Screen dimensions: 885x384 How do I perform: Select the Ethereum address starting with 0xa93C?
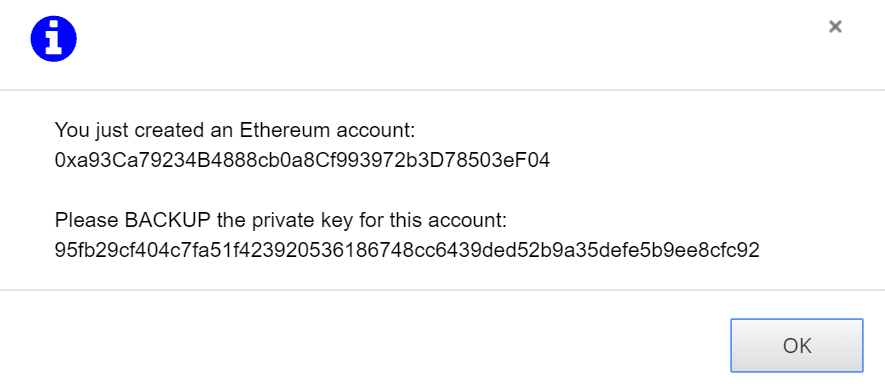(x=302, y=161)
